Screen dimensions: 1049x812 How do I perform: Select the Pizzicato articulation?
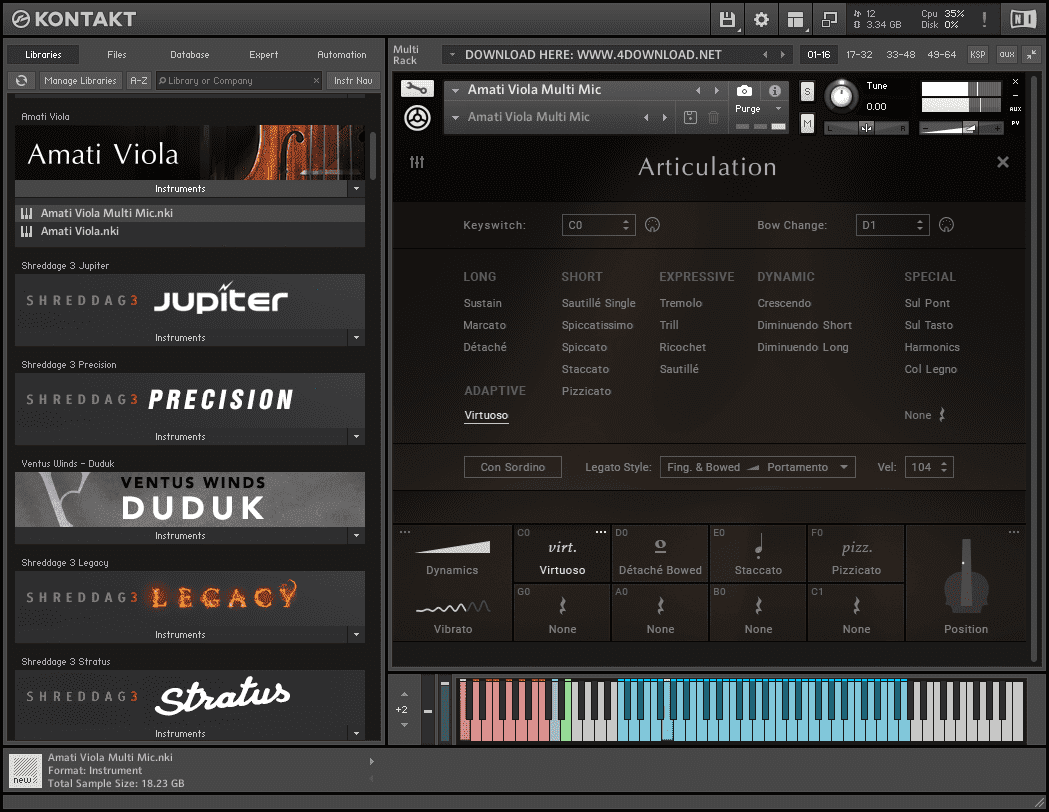click(586, 391)
